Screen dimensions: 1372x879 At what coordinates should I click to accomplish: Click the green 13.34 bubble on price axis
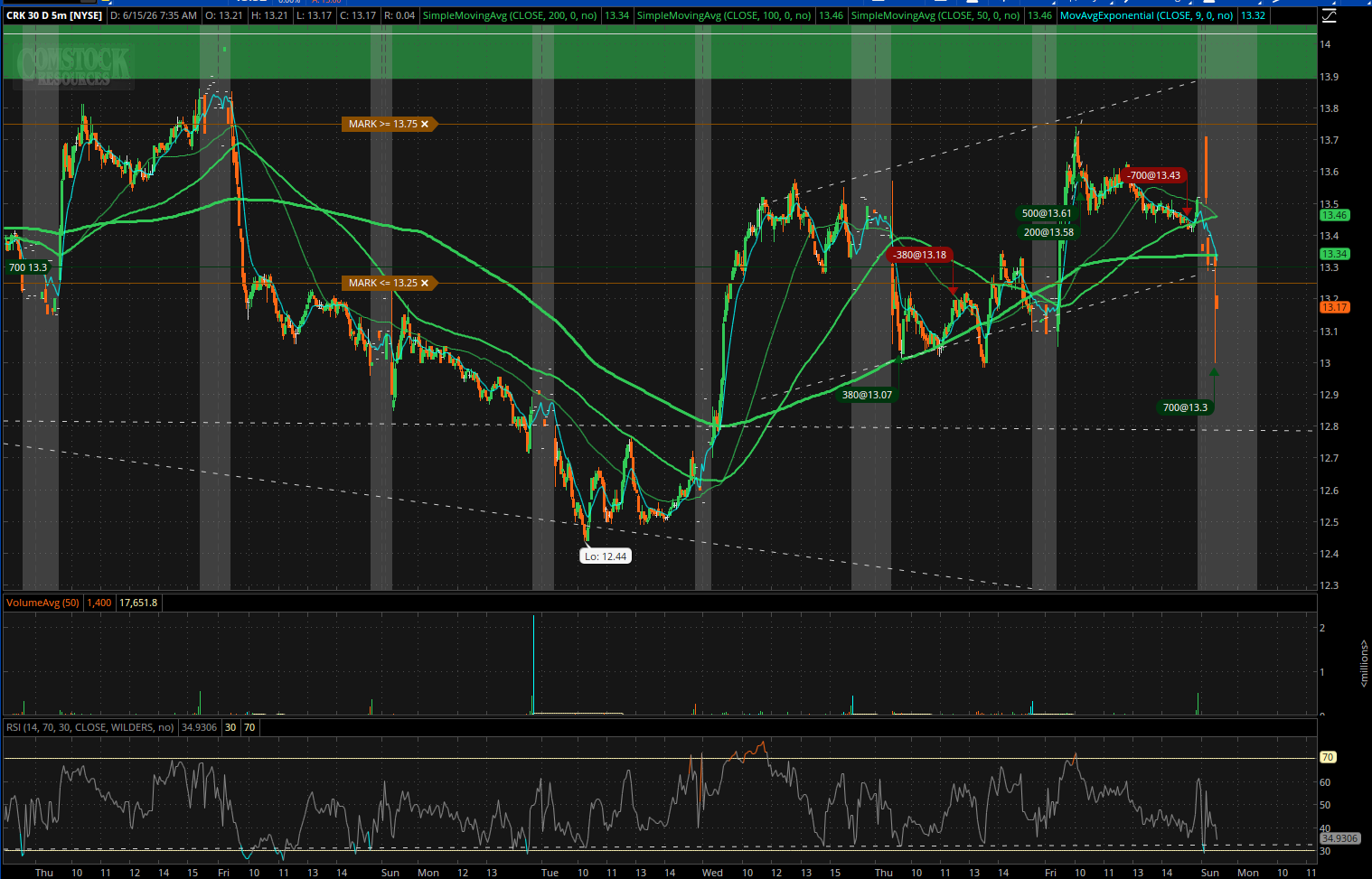1334,254
